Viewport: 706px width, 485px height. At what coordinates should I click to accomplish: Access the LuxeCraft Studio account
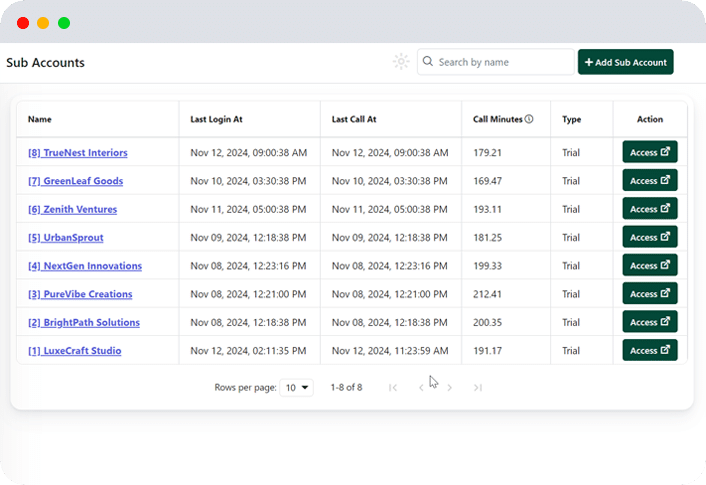650,350
